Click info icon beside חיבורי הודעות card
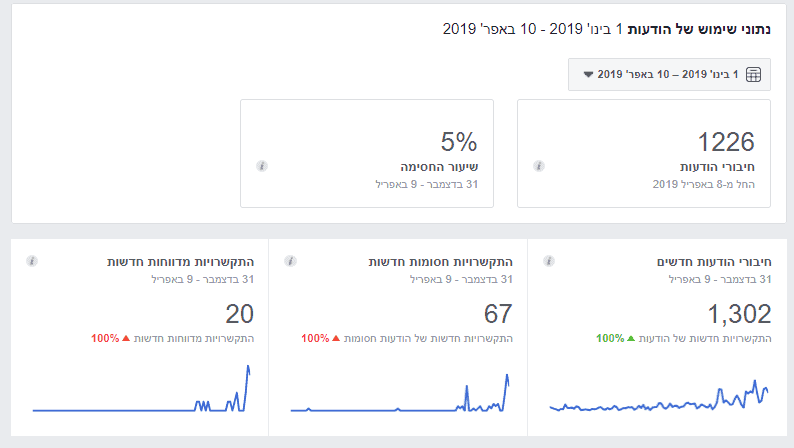This screenshot has width=794, height=448. 539,166
